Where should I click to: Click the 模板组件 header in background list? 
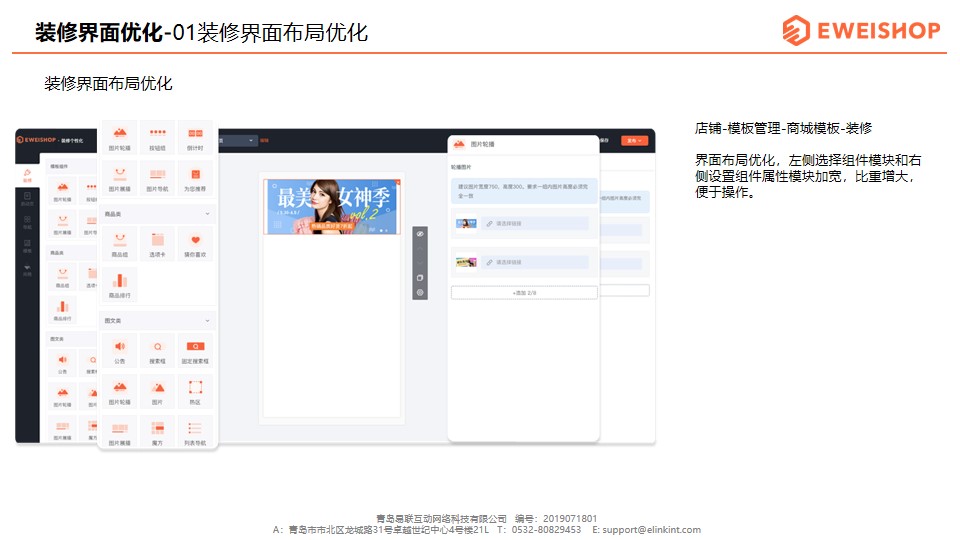click(x=59, y=167)
